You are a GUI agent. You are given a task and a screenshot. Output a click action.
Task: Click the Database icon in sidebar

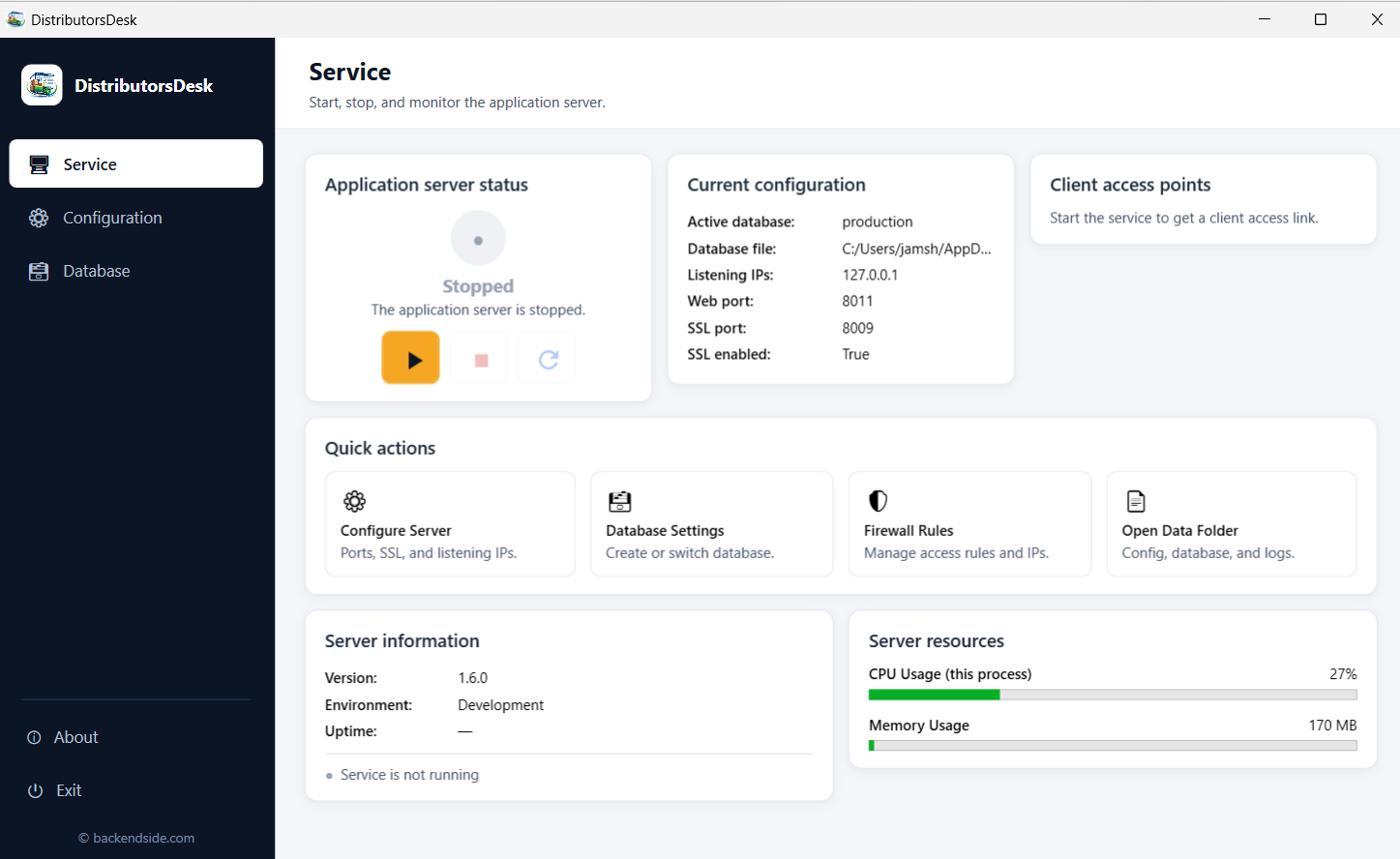tap(39, 271)
